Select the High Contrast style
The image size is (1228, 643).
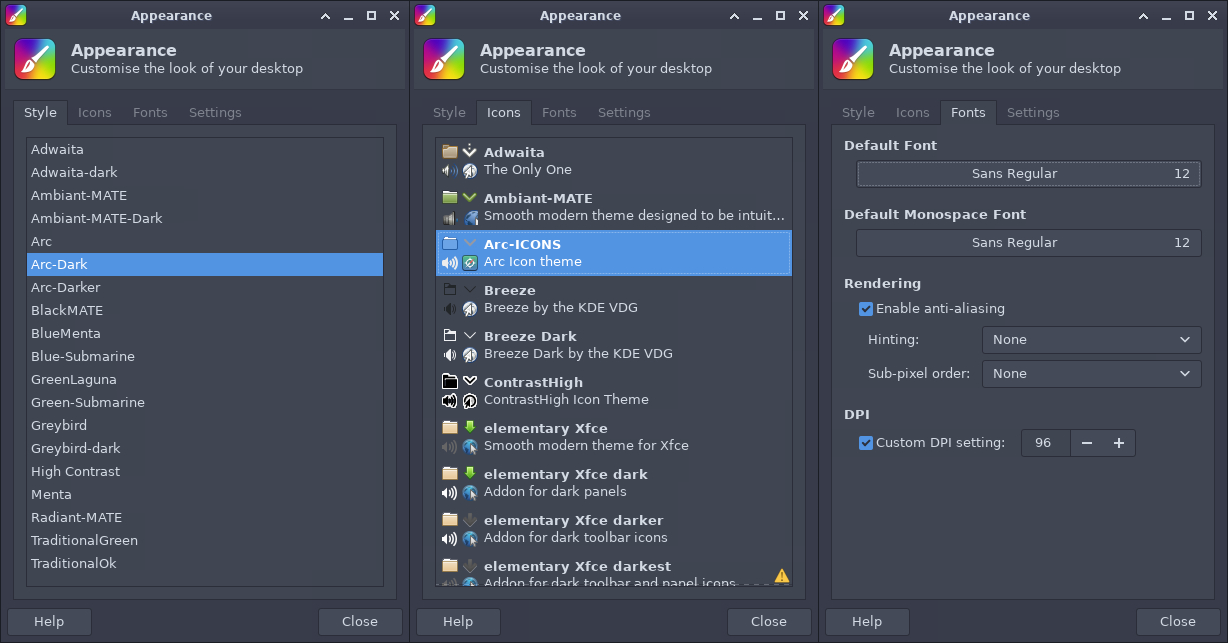[x=205, y=472]
